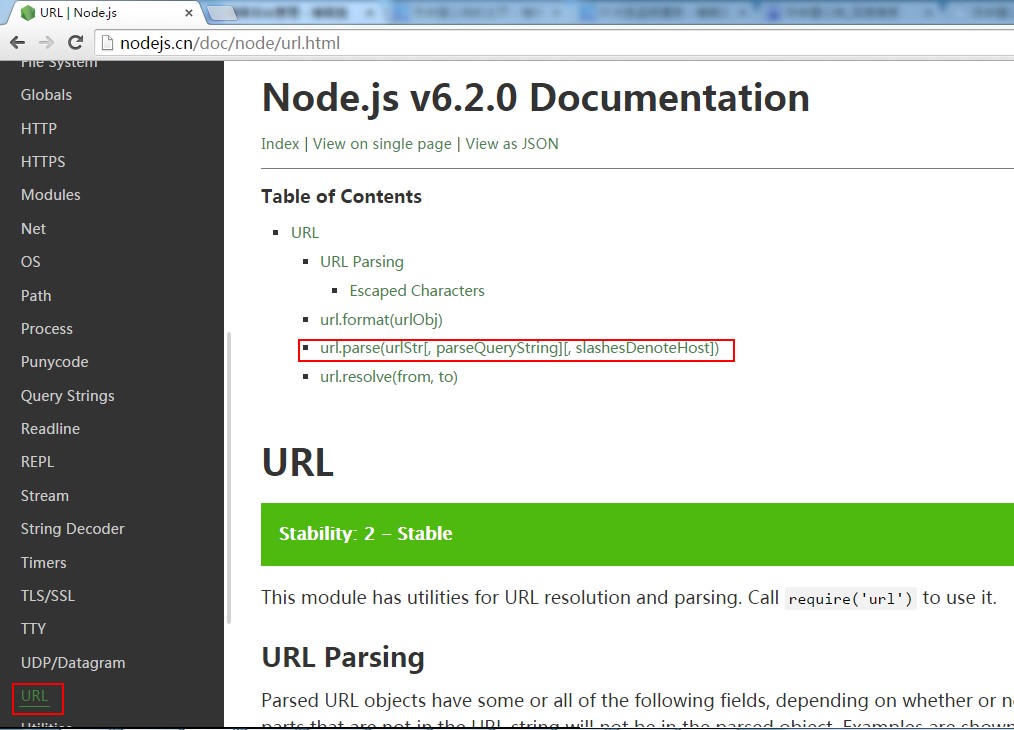Focus the address bar showing nodejs.cn/doc/node/url.html
Viewport: 1014px width, 730px height.
click(x=556, y=43)
